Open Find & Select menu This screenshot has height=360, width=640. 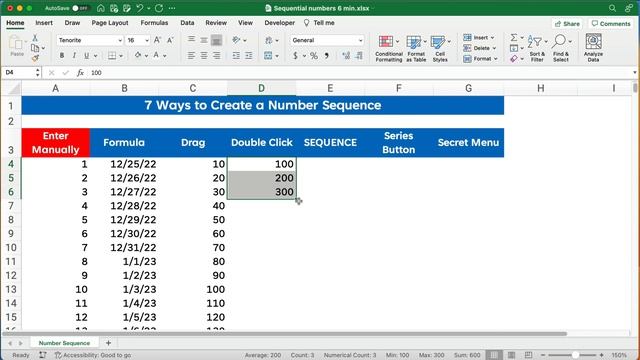click(x=561, y=48)
